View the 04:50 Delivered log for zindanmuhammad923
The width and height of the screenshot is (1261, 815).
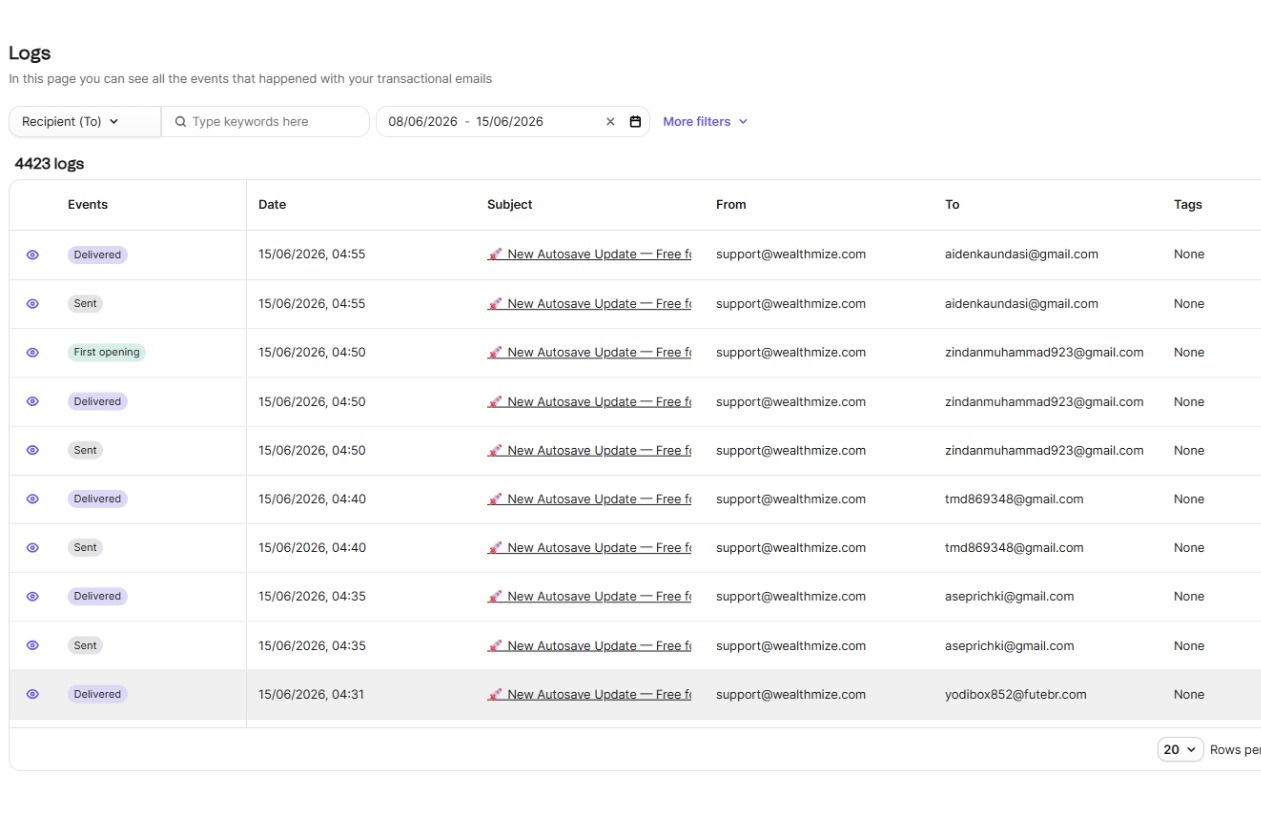(x=32, y=402)
